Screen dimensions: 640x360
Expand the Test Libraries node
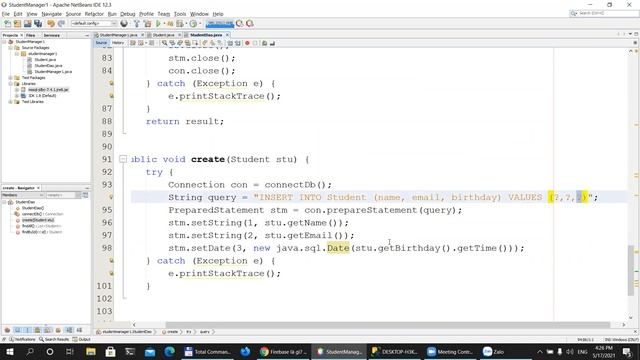point(11,102)
